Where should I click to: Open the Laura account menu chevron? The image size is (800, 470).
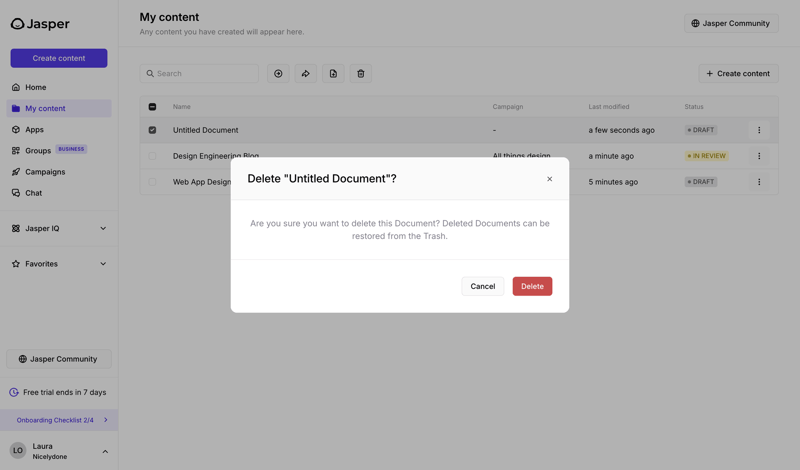105,452
